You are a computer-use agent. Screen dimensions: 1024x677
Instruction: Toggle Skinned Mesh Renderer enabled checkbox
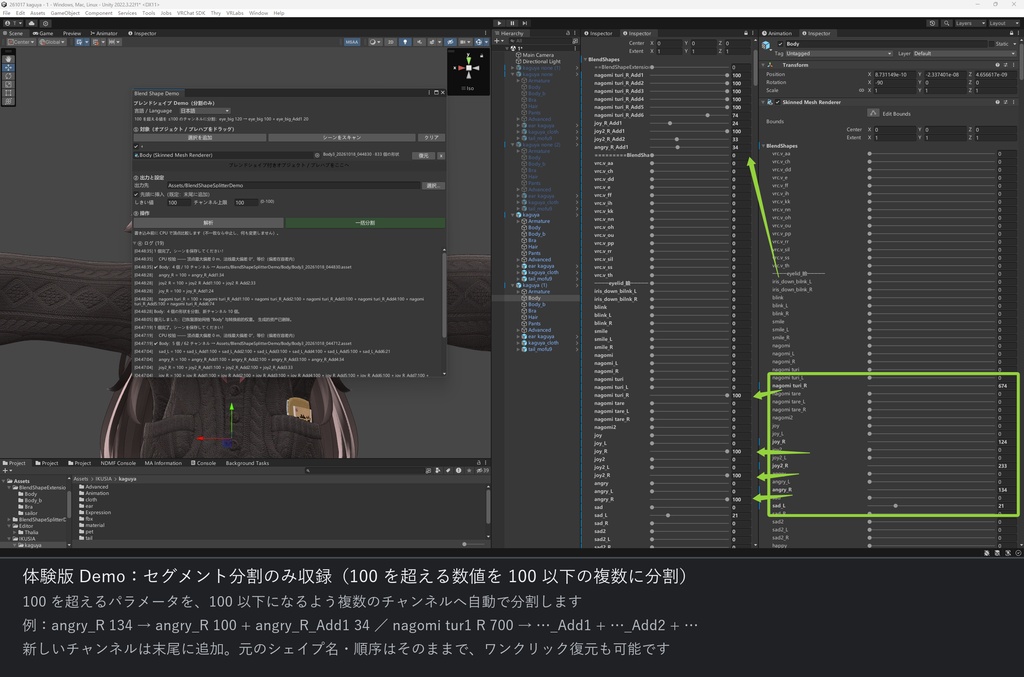coord(778,102)
